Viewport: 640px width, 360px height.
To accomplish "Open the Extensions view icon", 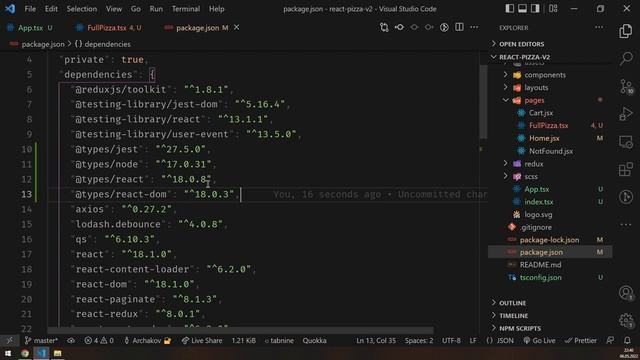I will pyautogui.click(x=626, y=169).
